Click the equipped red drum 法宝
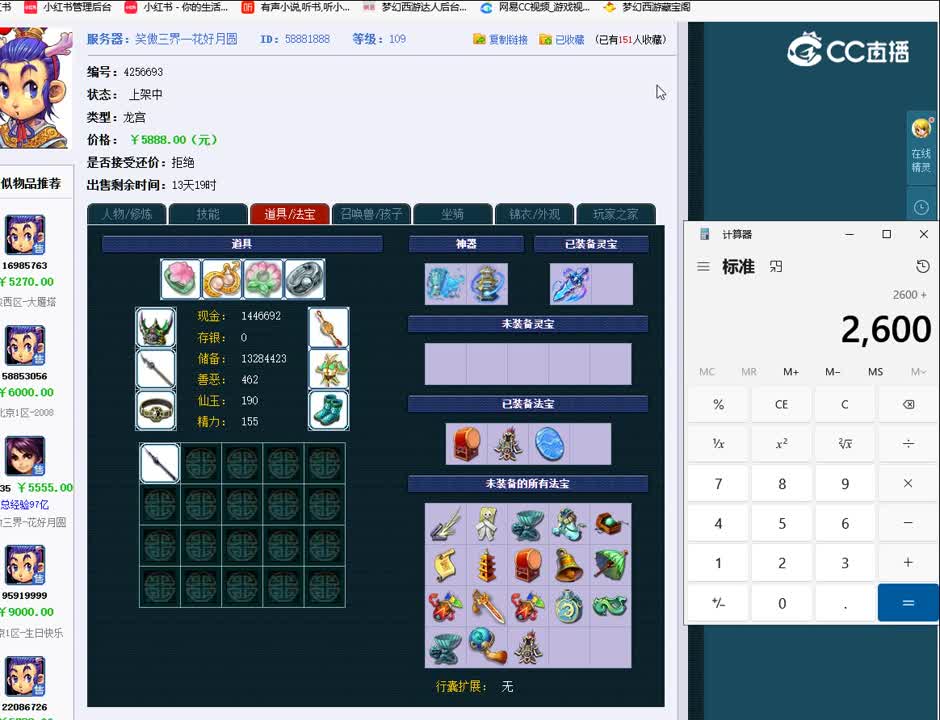Screen dimensions: 940x720 point(466,444)
